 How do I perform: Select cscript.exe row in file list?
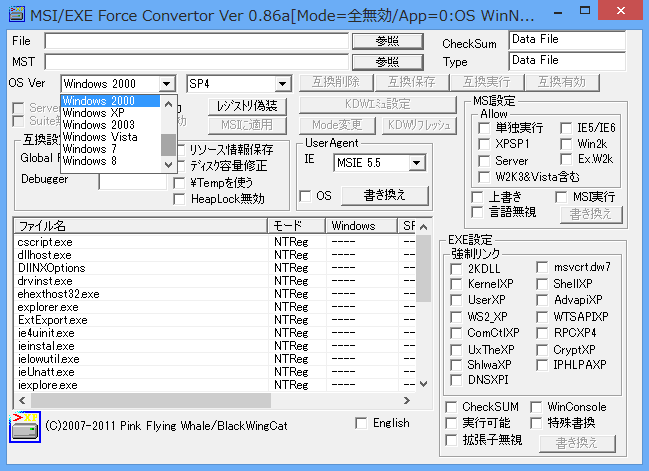(x=215, y=242)
